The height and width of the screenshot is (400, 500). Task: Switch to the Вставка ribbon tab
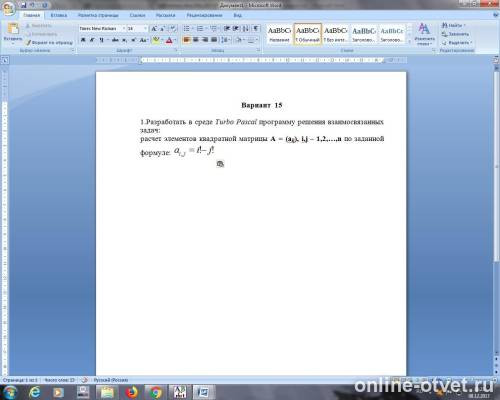(59, 15)
